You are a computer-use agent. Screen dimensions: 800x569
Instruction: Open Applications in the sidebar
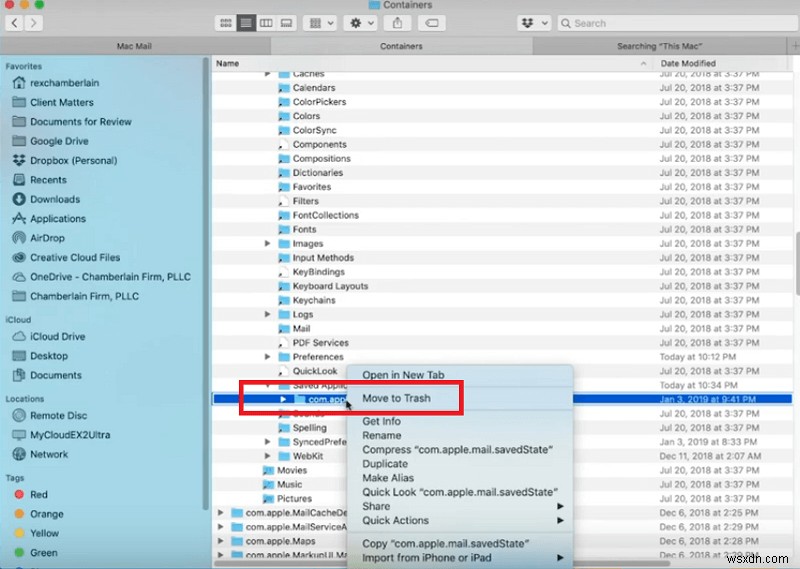tap(58, 218)
